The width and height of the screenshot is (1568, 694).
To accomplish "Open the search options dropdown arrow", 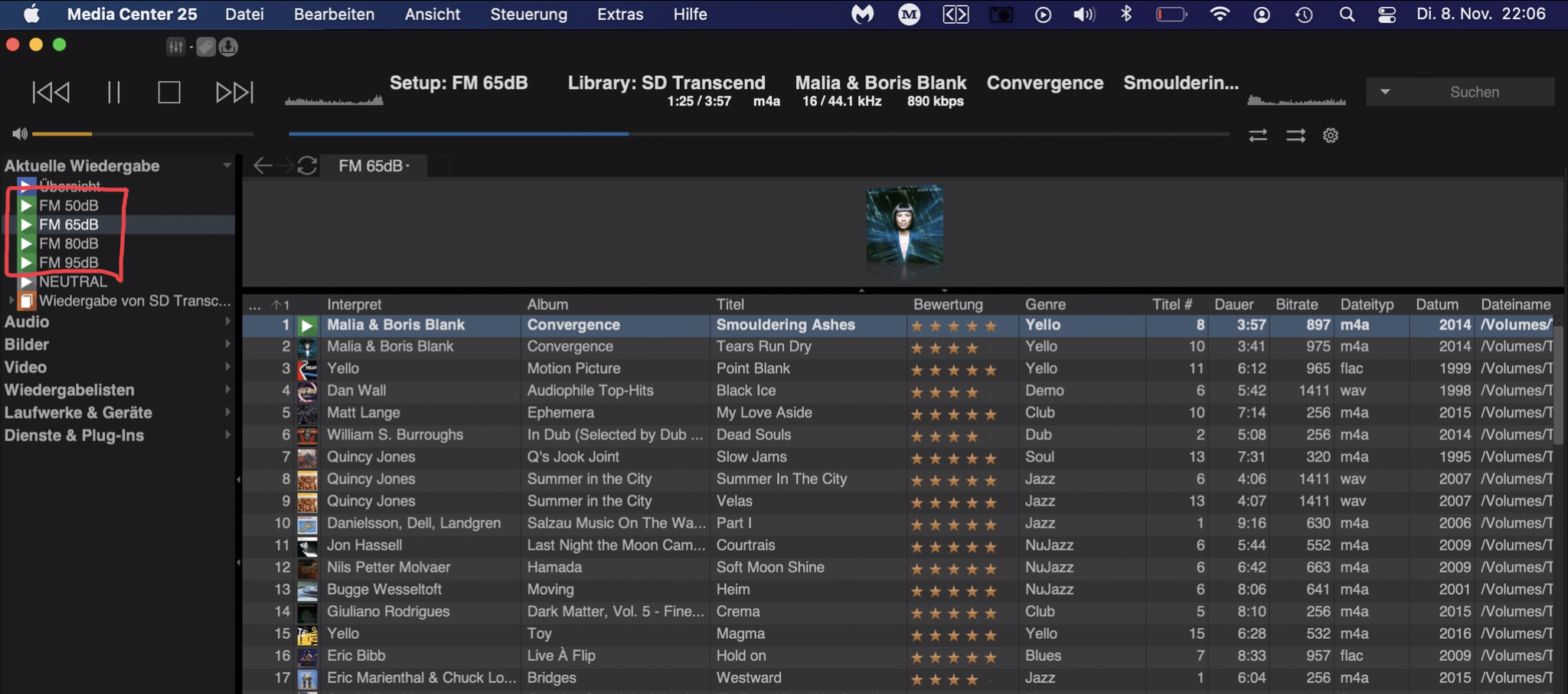I will (x=1385, y=92).
